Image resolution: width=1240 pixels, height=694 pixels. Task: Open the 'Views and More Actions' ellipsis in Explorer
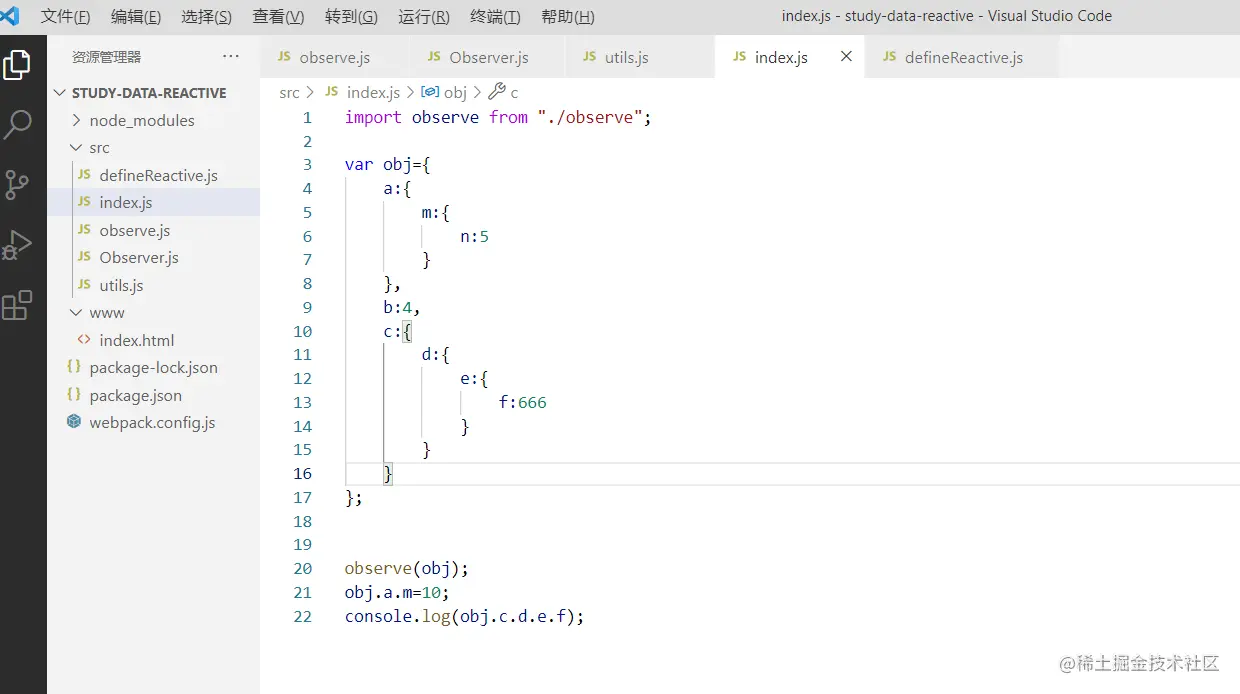click(231, 57)
